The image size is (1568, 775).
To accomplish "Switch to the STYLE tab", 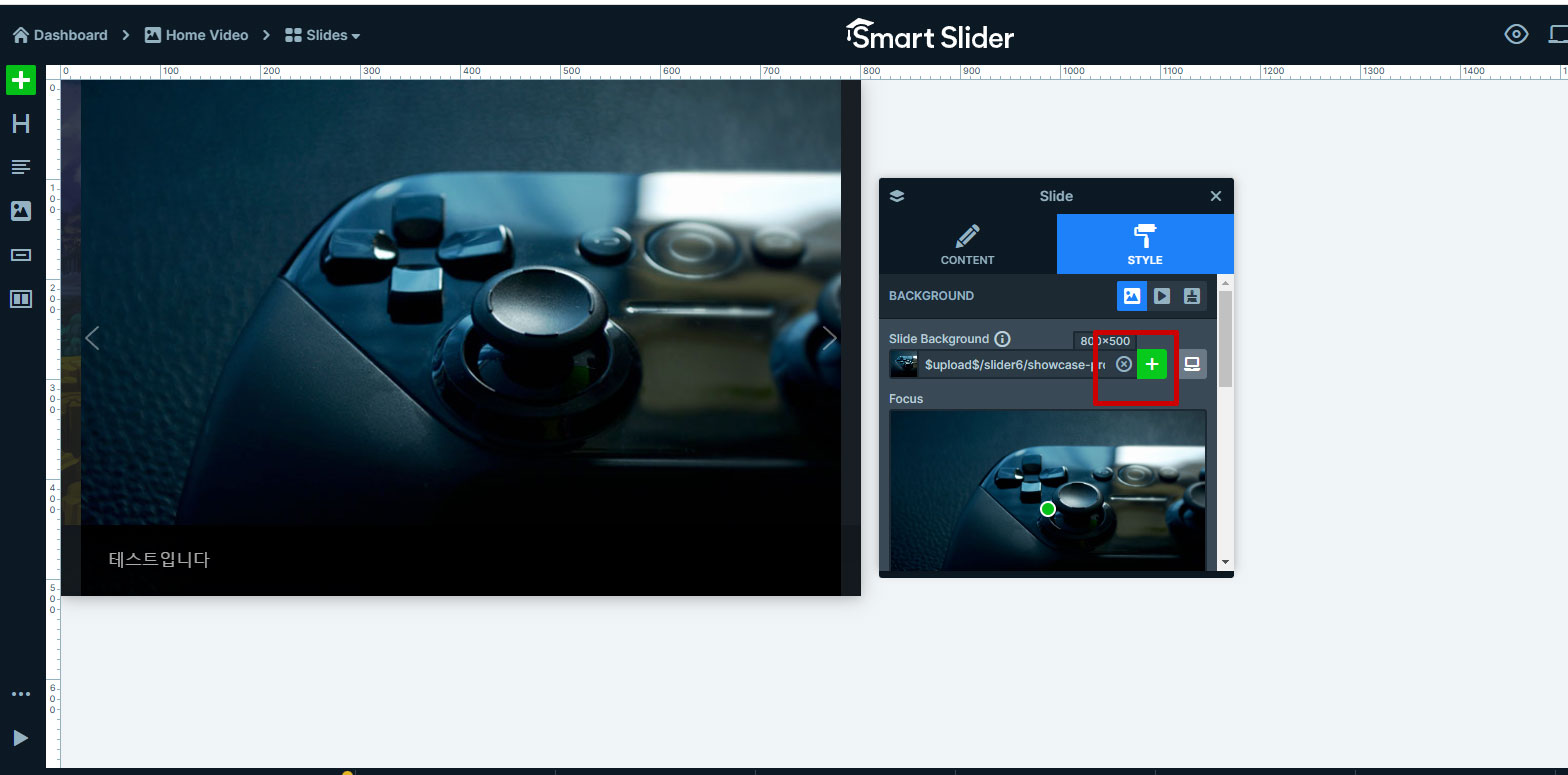I will pyautogui.click(x=1145, y=244).
